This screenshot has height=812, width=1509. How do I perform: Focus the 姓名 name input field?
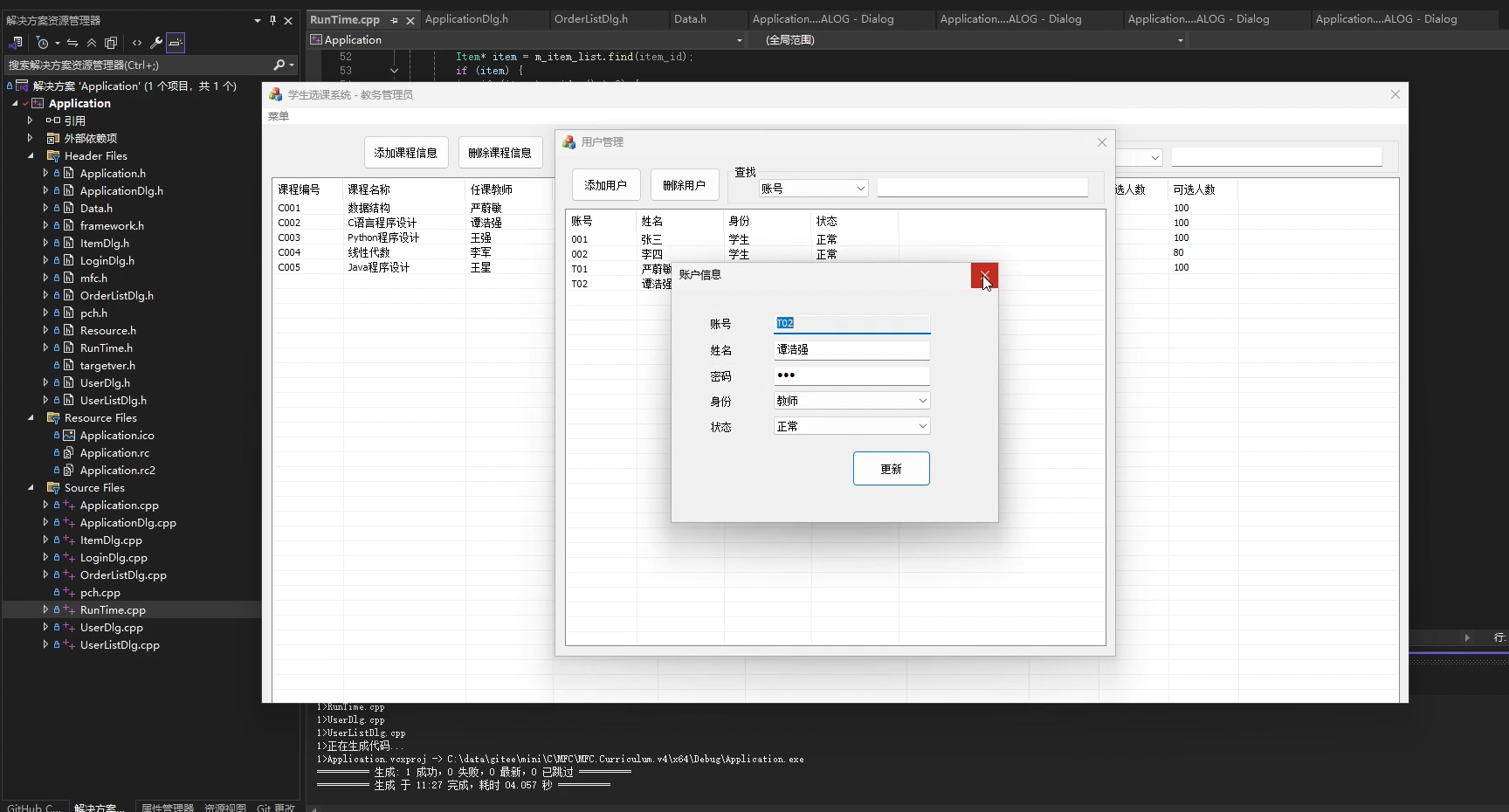tap(851, 349)
